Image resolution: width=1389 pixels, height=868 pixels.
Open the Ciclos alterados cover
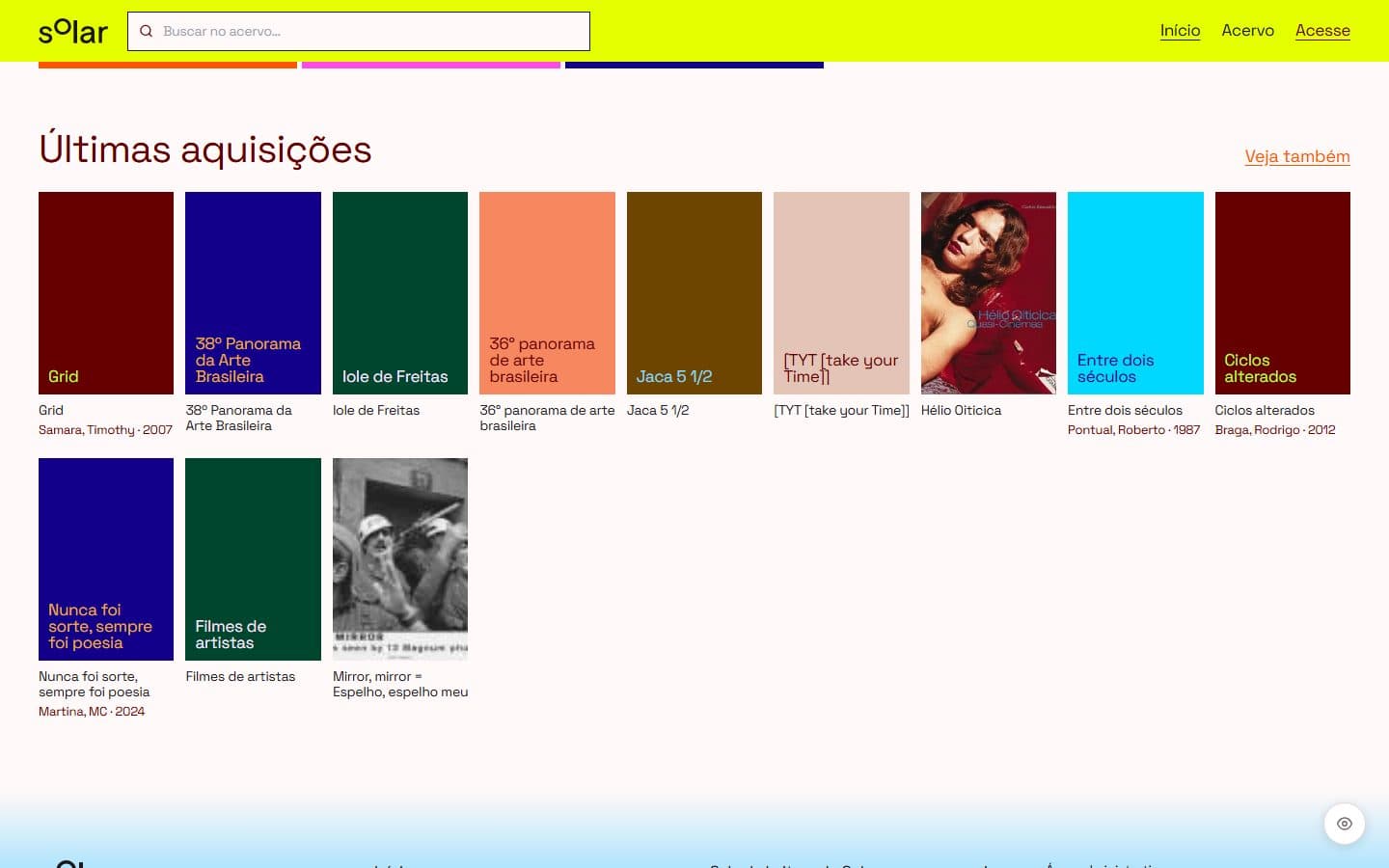(x=1283, y=293)
